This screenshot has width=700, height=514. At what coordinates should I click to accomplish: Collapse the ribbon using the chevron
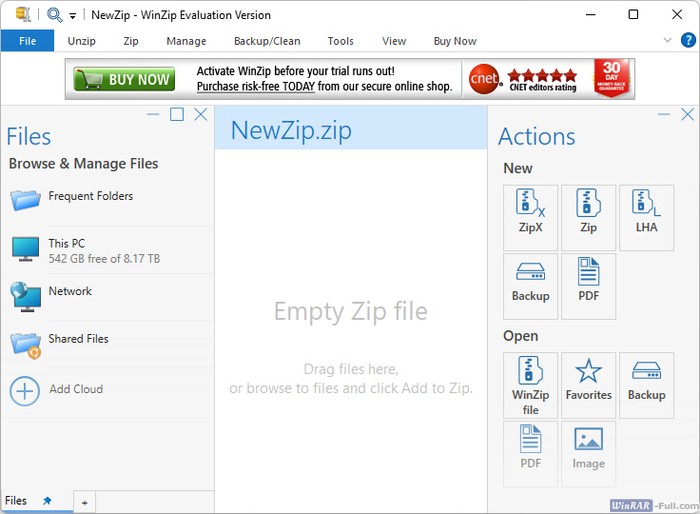click(668, 41)
